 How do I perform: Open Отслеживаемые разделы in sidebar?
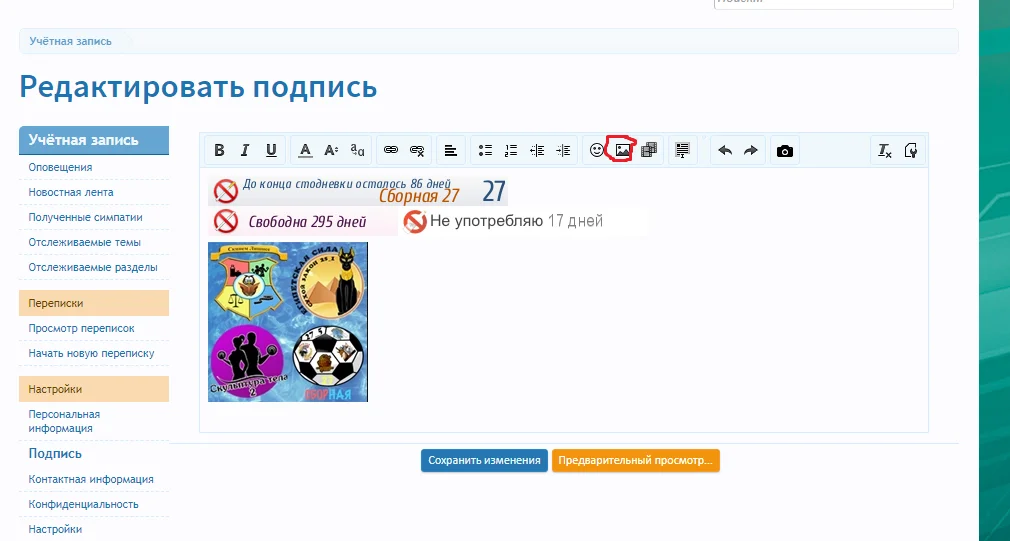(93, 267)
